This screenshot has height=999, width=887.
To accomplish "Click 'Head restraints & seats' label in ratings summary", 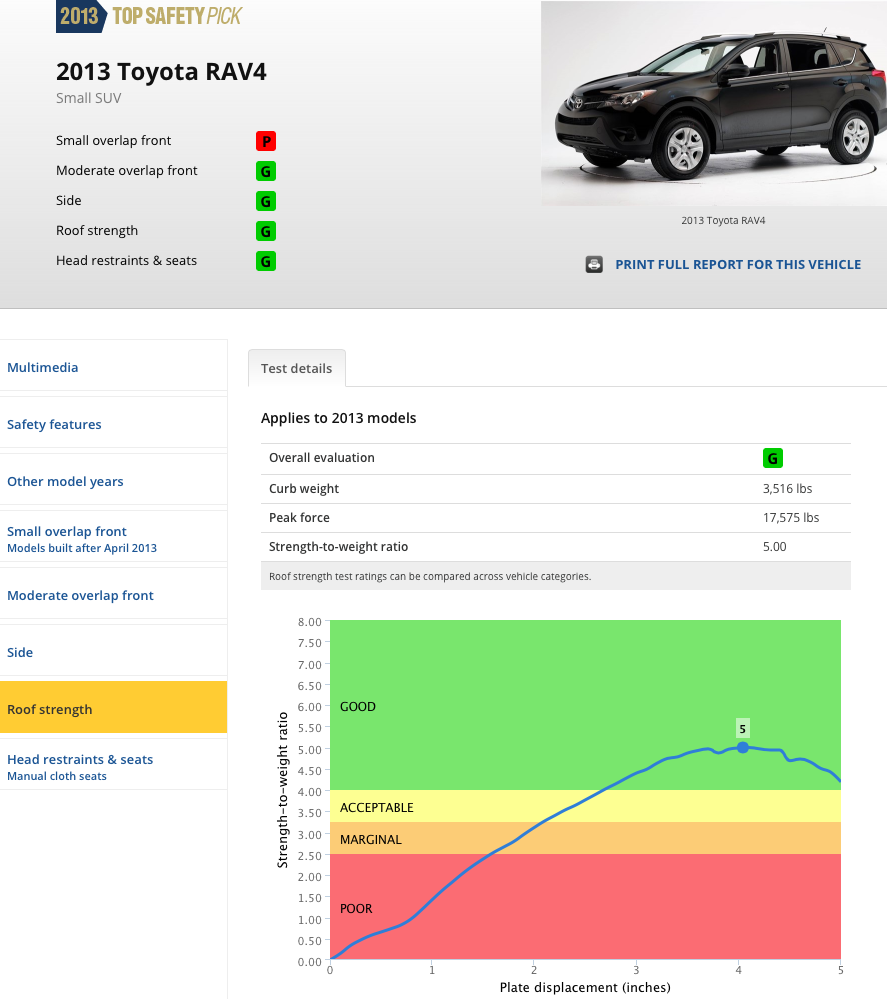I will click(x=126, y=261).
